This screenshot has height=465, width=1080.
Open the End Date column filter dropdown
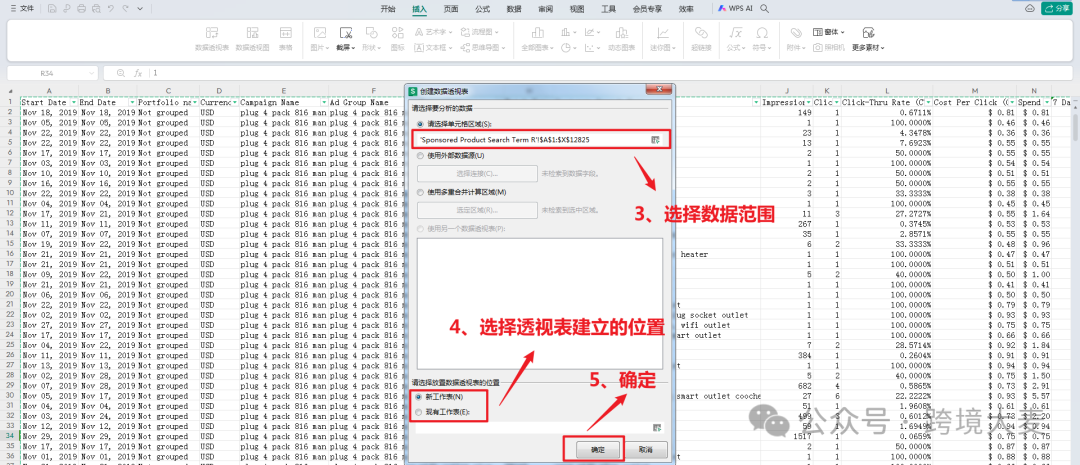pyautogui.click(x=132, y=102)
